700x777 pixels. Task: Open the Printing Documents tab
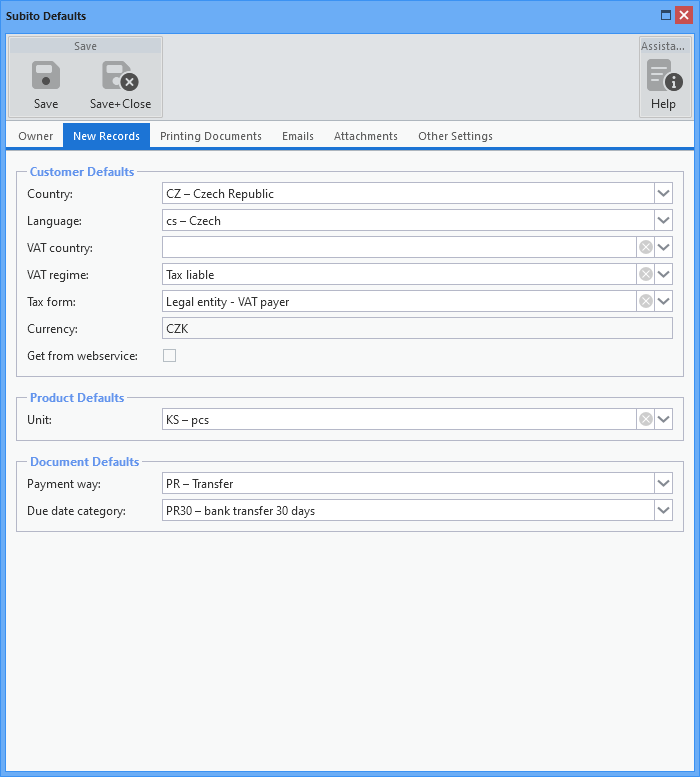tap(211, 136)
